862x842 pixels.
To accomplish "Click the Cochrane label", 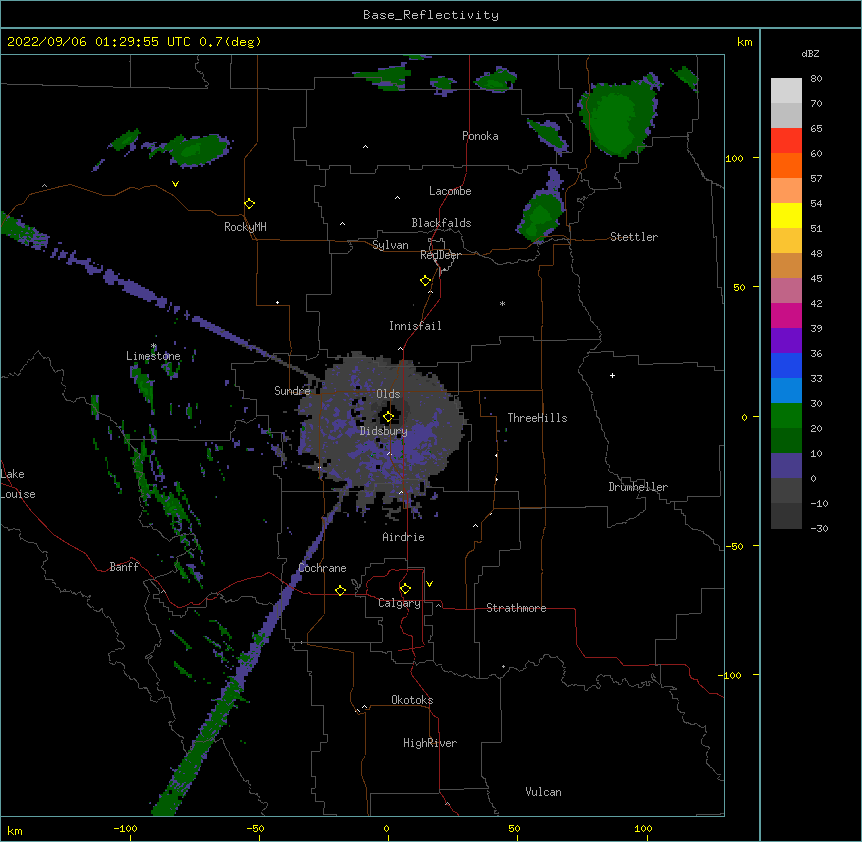I will [x=322, y=568].
